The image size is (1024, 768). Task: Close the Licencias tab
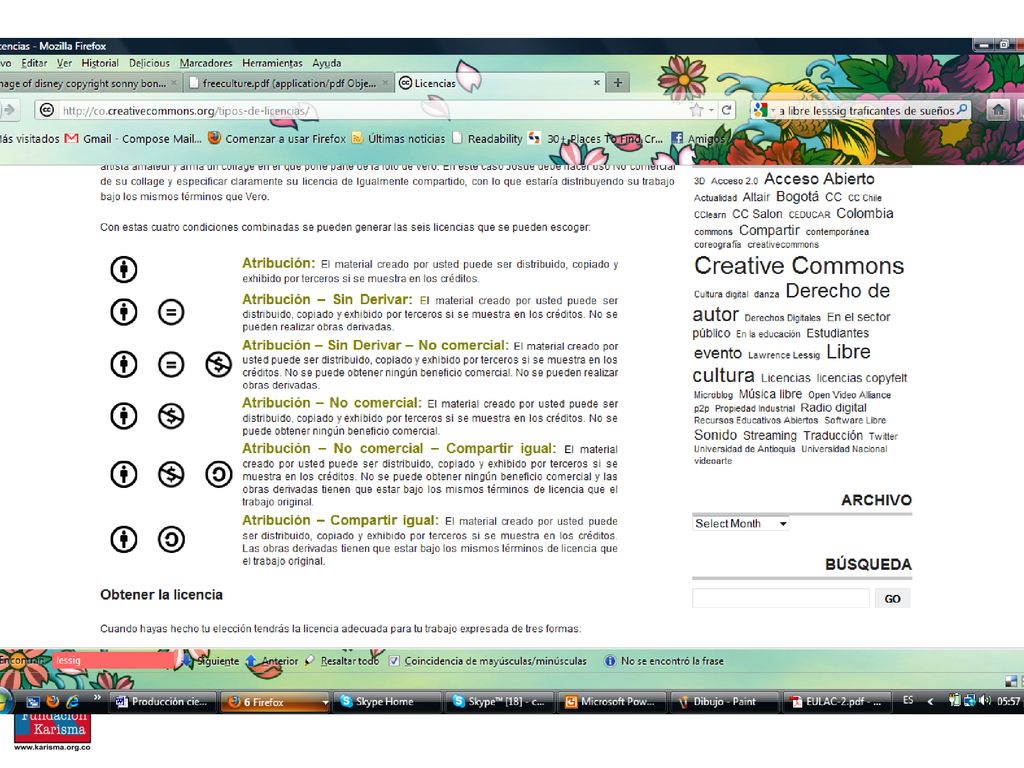pyautogui.click(x=596, y=83)
